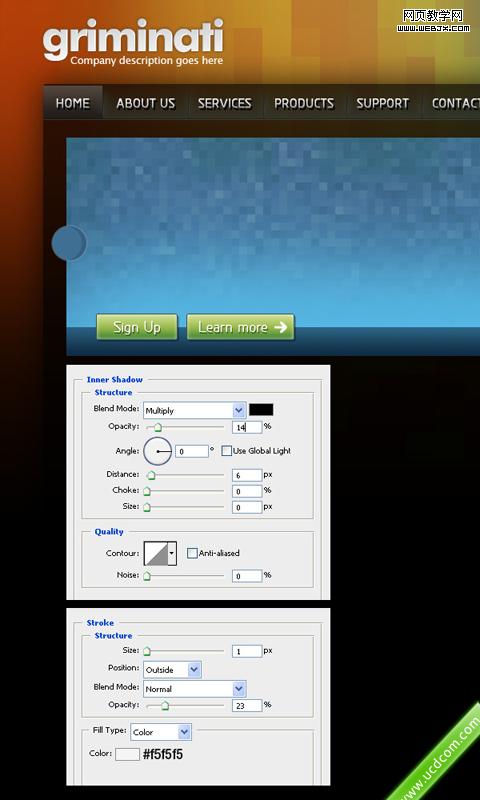Viewport: 480px width, 800px height.
Task: Click the Contour curve thumbnail
Action: pos(156,553)
